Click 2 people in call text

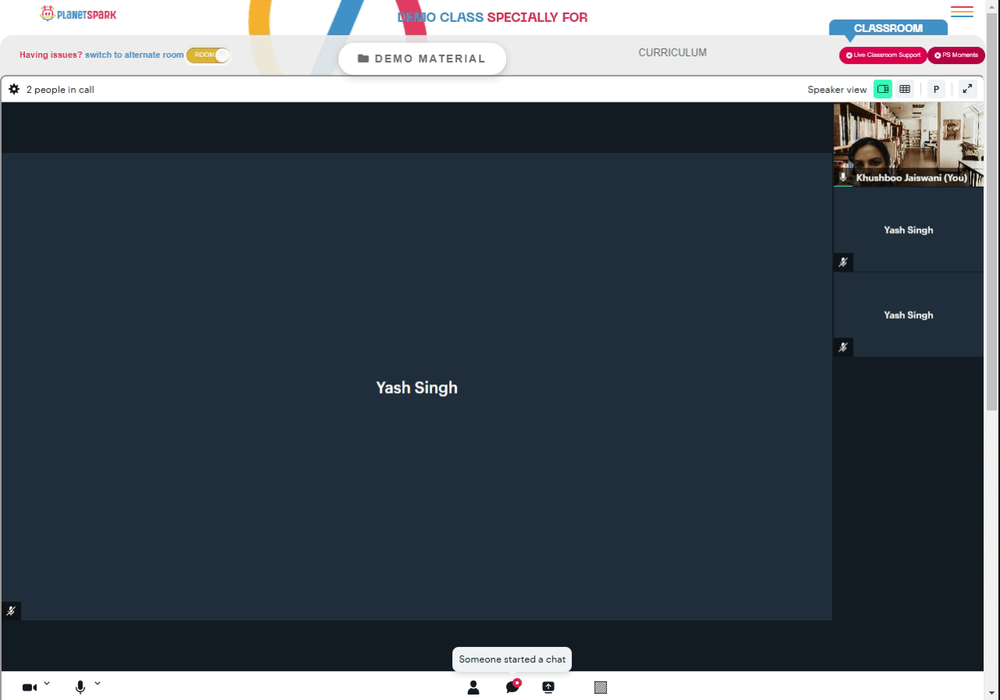click(x=61, y=90)
